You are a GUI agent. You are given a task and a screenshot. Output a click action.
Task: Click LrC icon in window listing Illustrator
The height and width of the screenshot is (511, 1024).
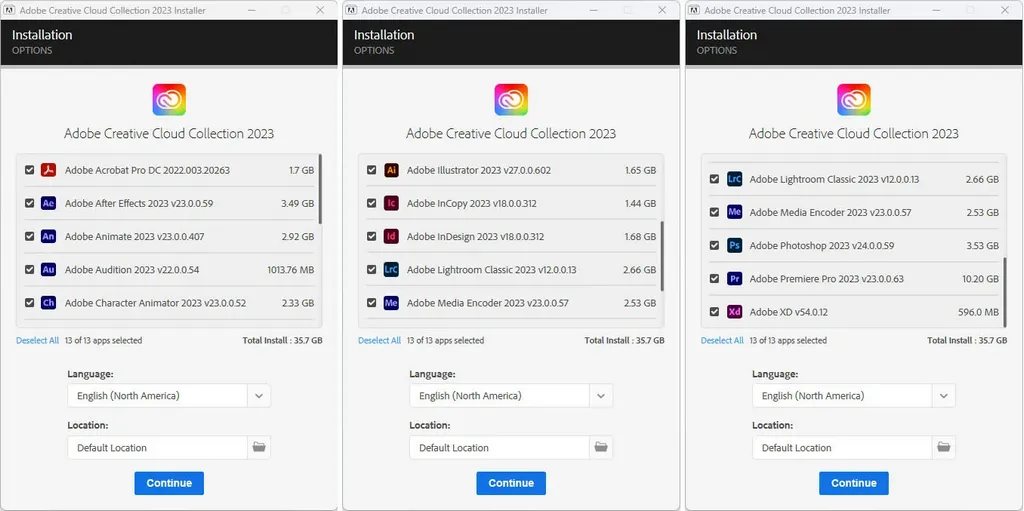391,269
